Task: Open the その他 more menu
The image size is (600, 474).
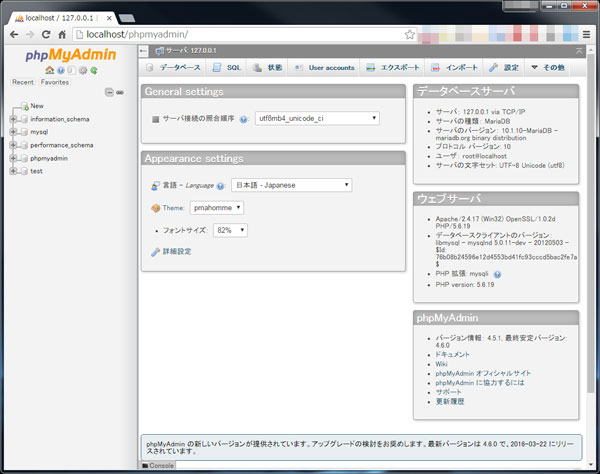Action: [x=548, y=68]
